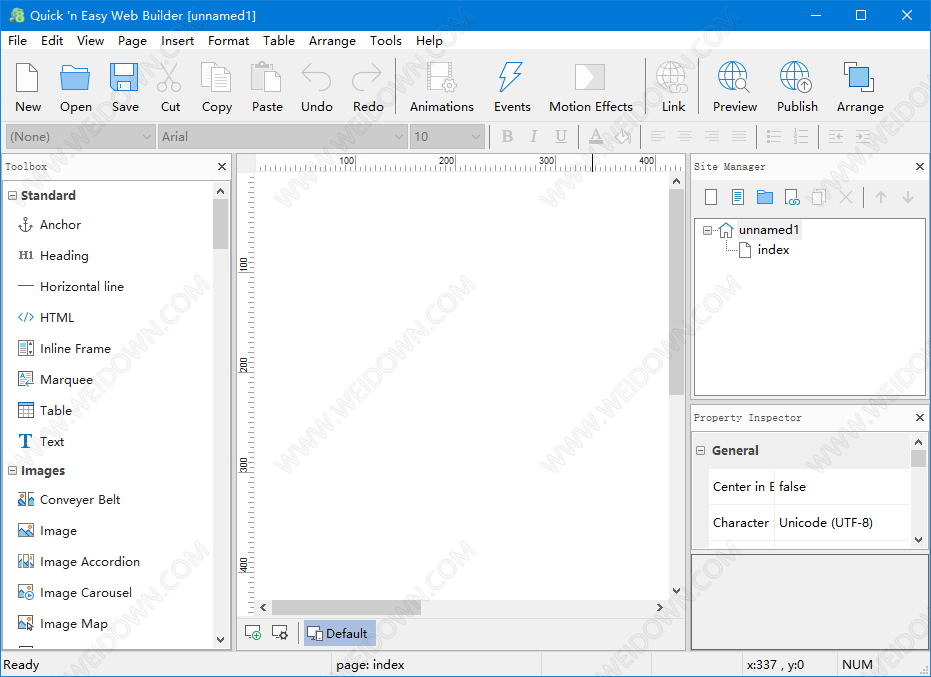The width and height of the screenshot is (931, 677).
Task: Click the Save disk icon
Action: (125, 87)
